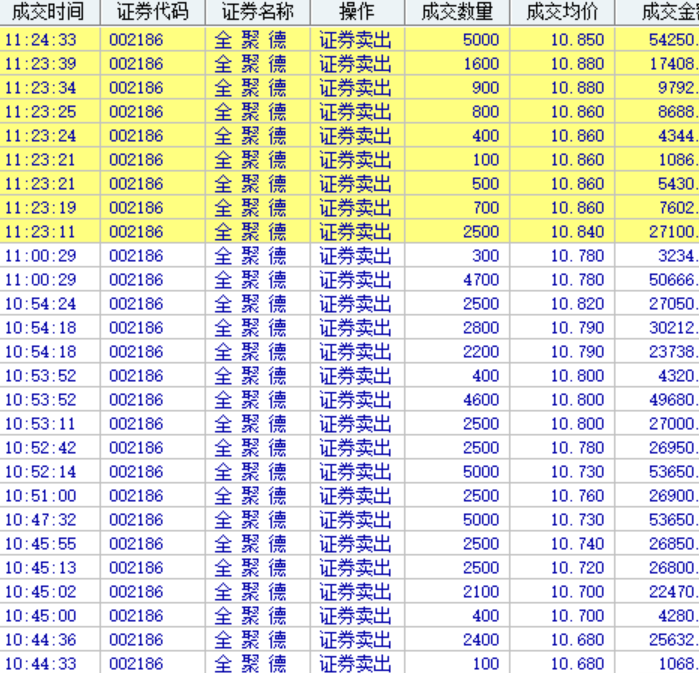The height and width of the screenshot is (673, 699).
Task: Select the trade time 10:44:33
Action: [x=40, y=664]
